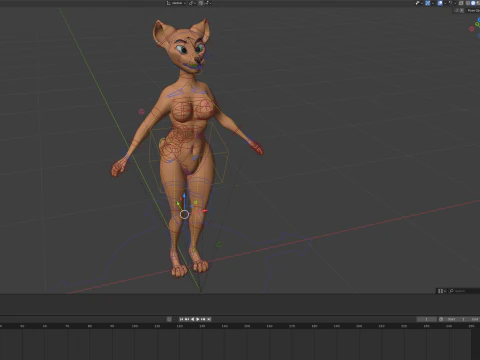Jump to the timeline end frame
480x360 pixels.
209,319
